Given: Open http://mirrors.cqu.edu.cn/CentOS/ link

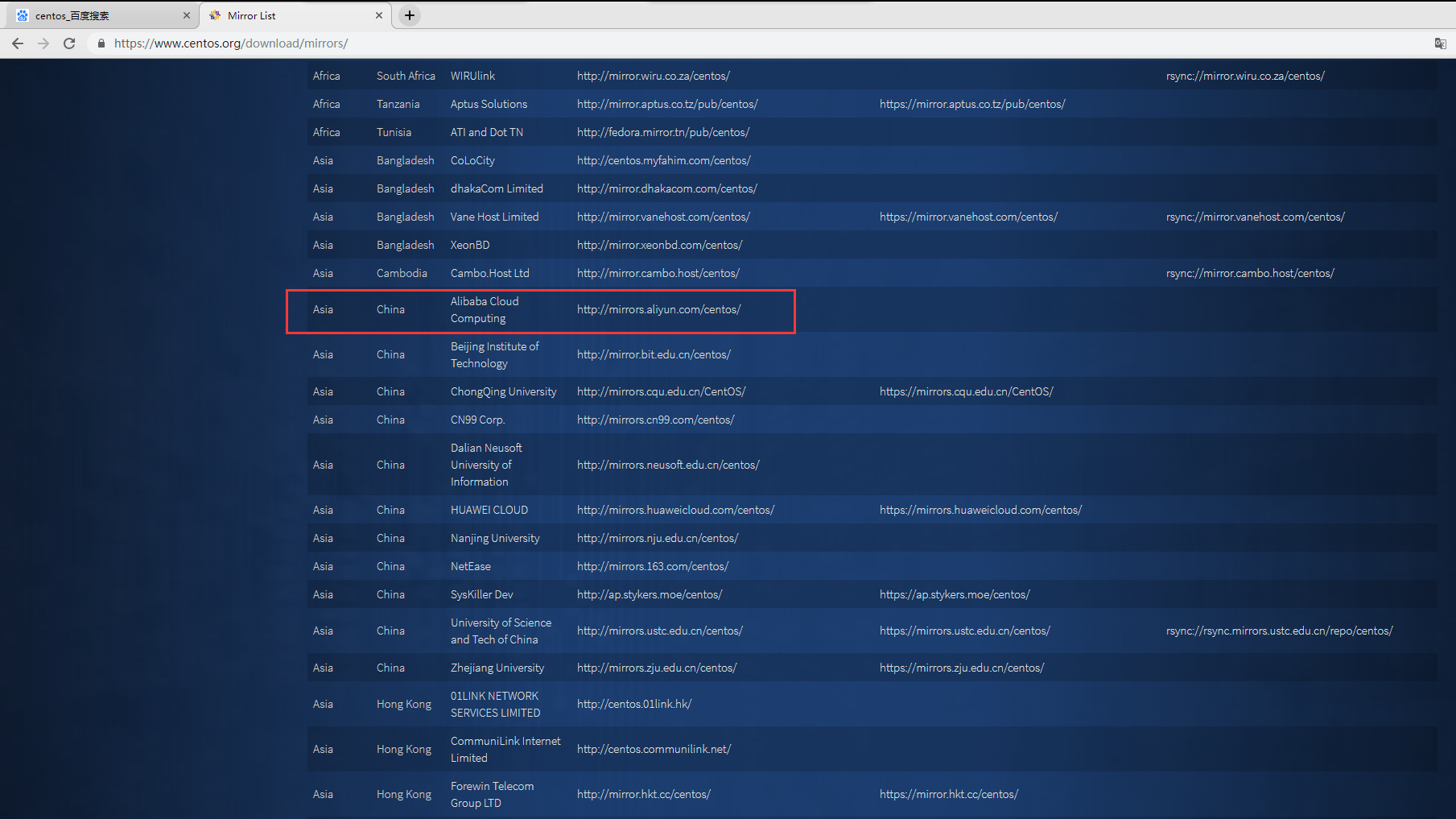Looking at the screenshot, I should pyautogui.click(x=662, y=391).
